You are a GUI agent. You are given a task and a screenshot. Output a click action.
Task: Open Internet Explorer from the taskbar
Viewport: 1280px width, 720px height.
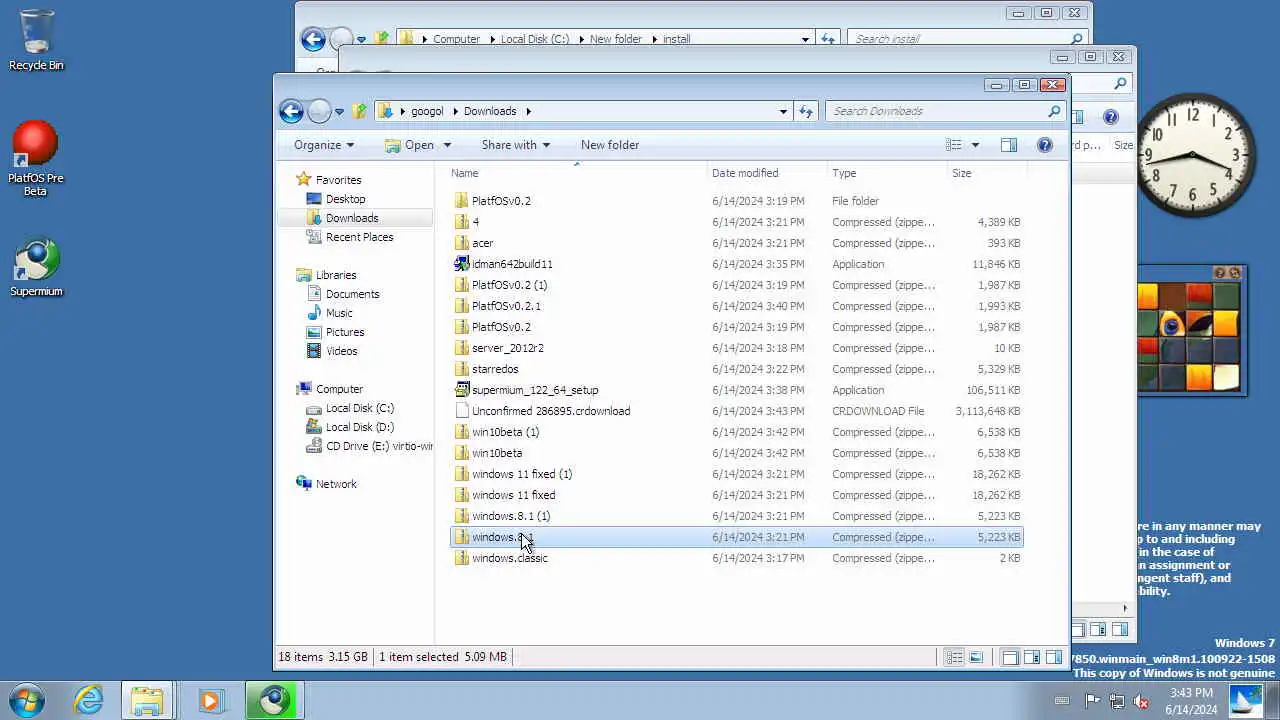click(89, 700)
